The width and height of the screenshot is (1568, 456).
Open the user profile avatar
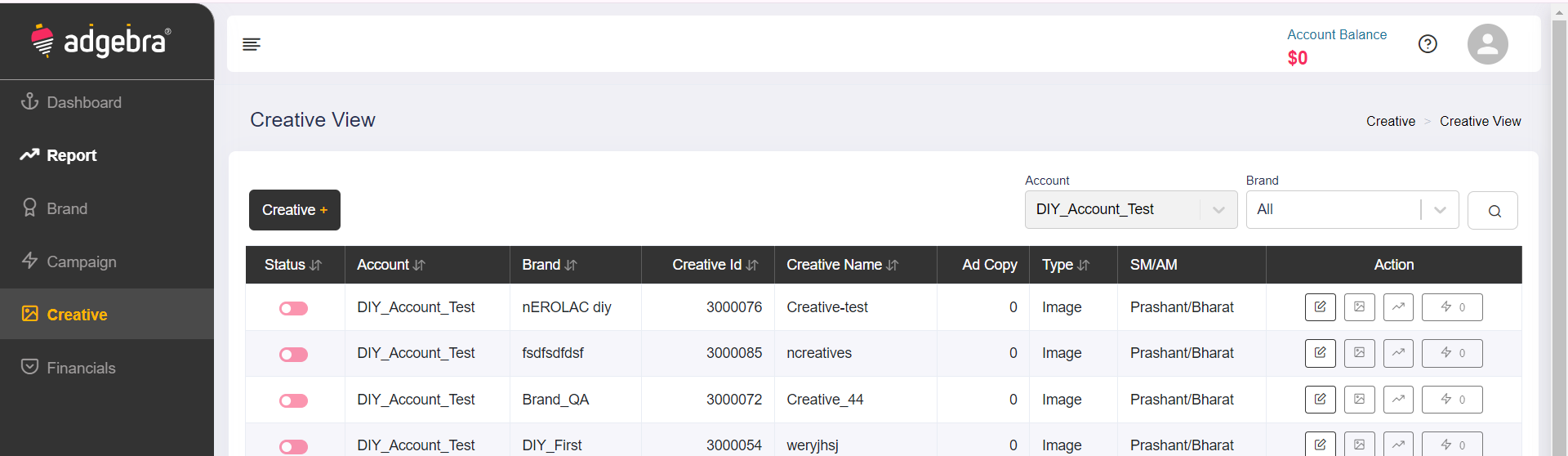click(1487, 44)
